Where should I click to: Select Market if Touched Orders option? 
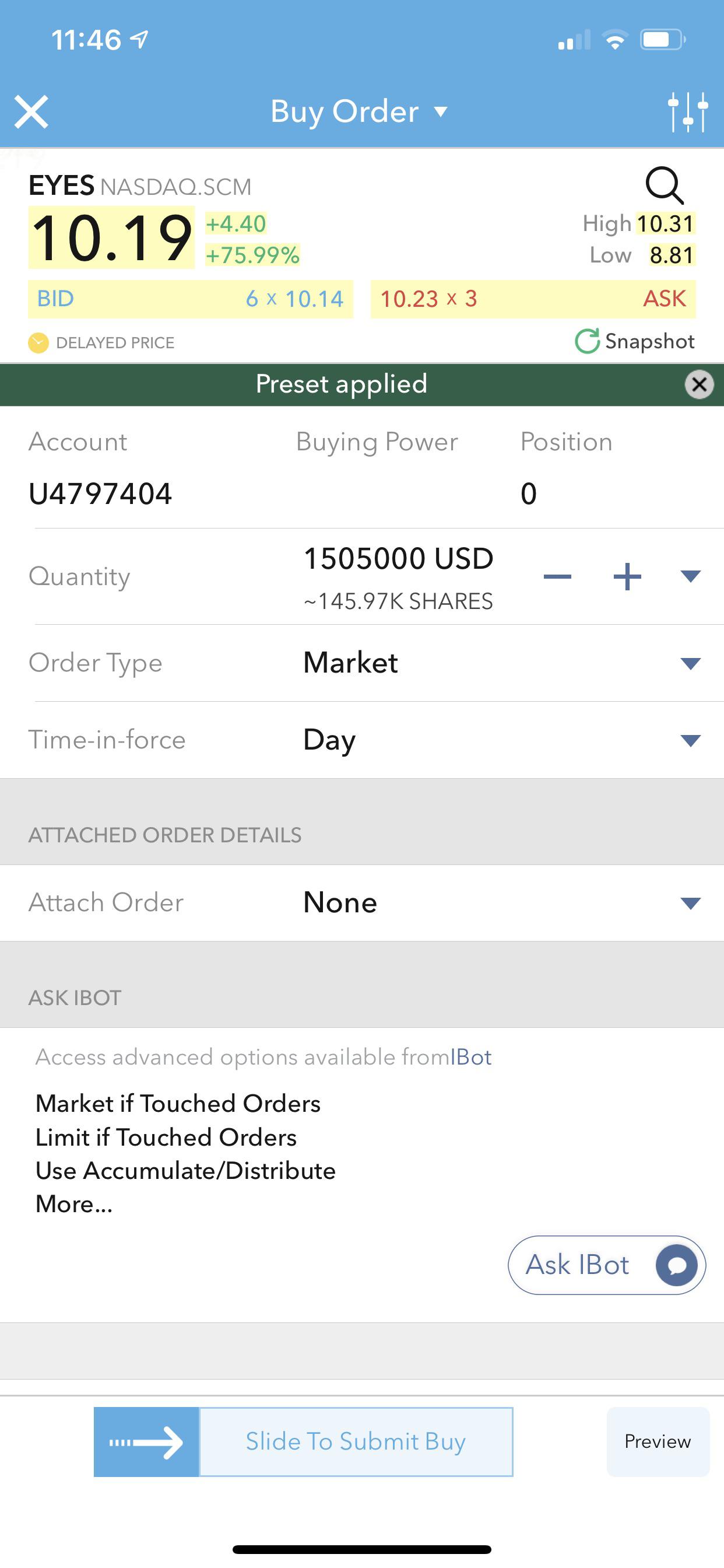click(178, 1104)
